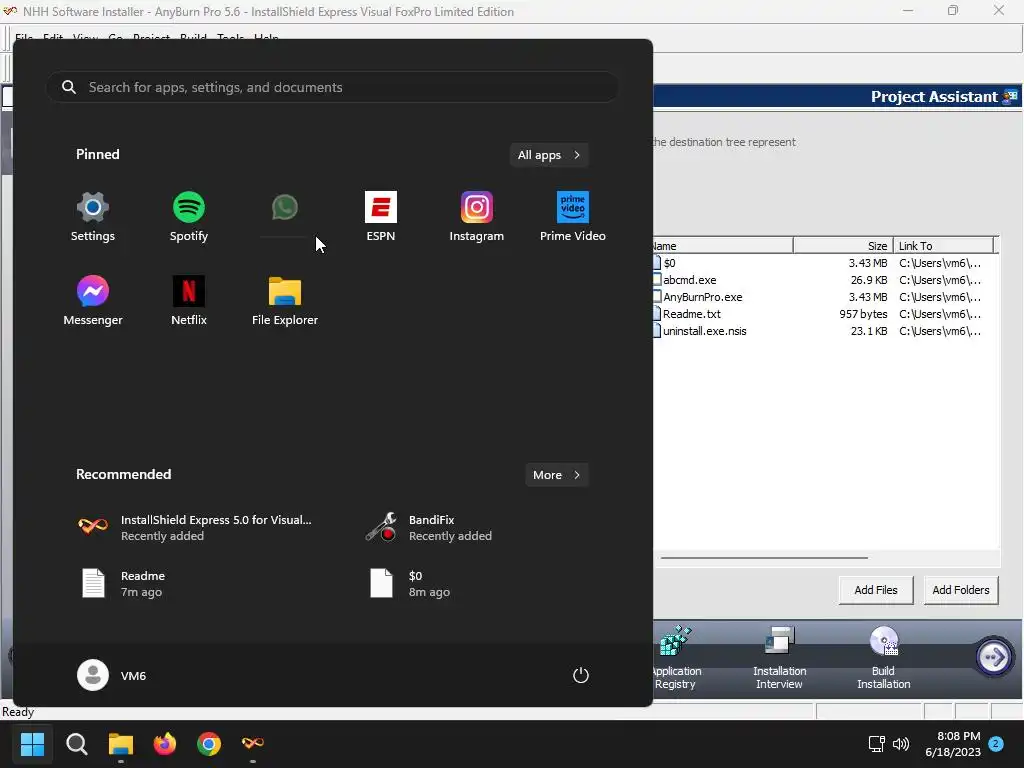The width and height of the screenshot is (1024, 768).
Task: Open the notification badge showing 2
Action: [x=996, y=744]
